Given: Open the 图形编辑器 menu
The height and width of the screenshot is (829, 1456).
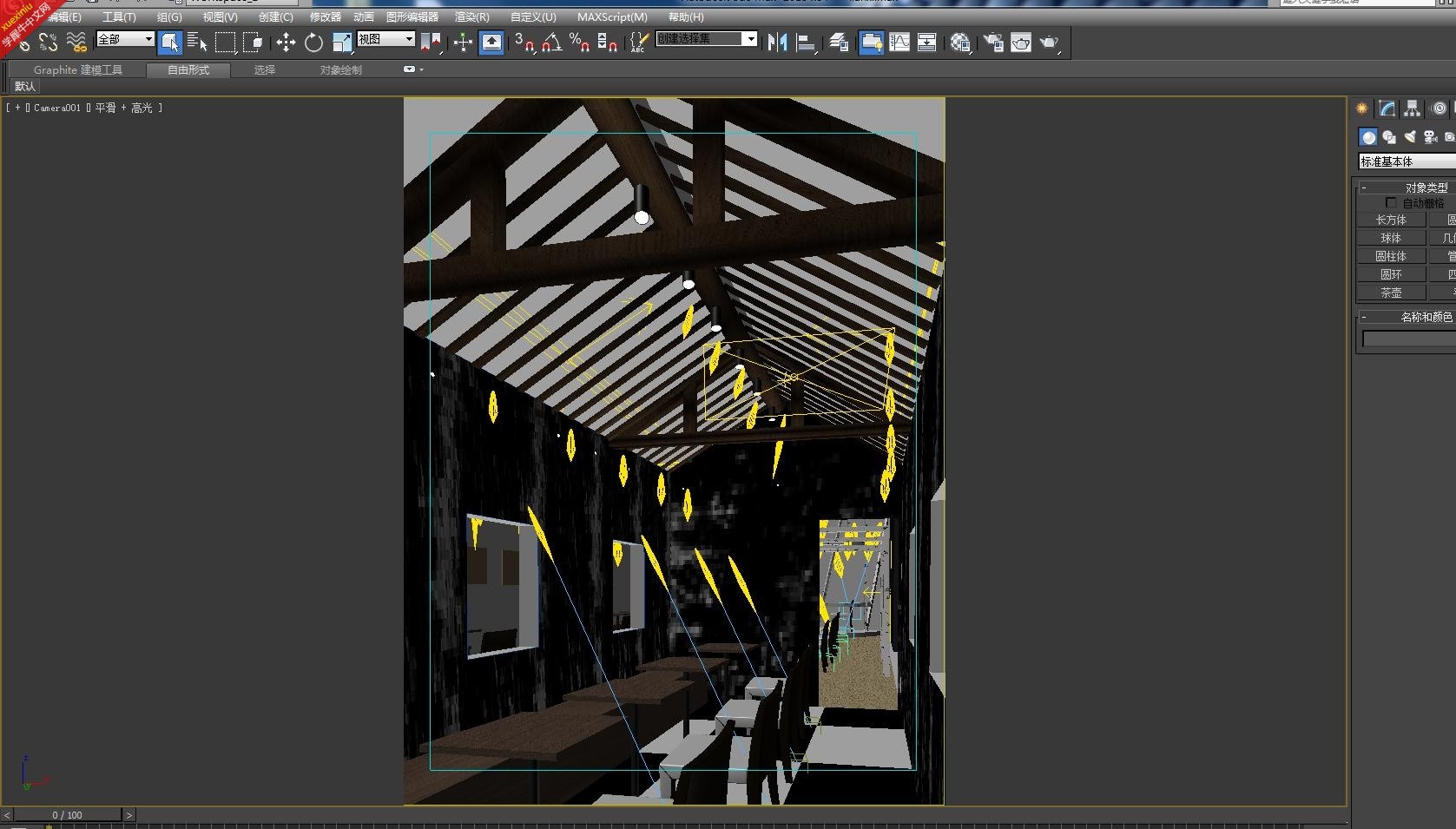Looking at the screenshot, I should 412,17.
